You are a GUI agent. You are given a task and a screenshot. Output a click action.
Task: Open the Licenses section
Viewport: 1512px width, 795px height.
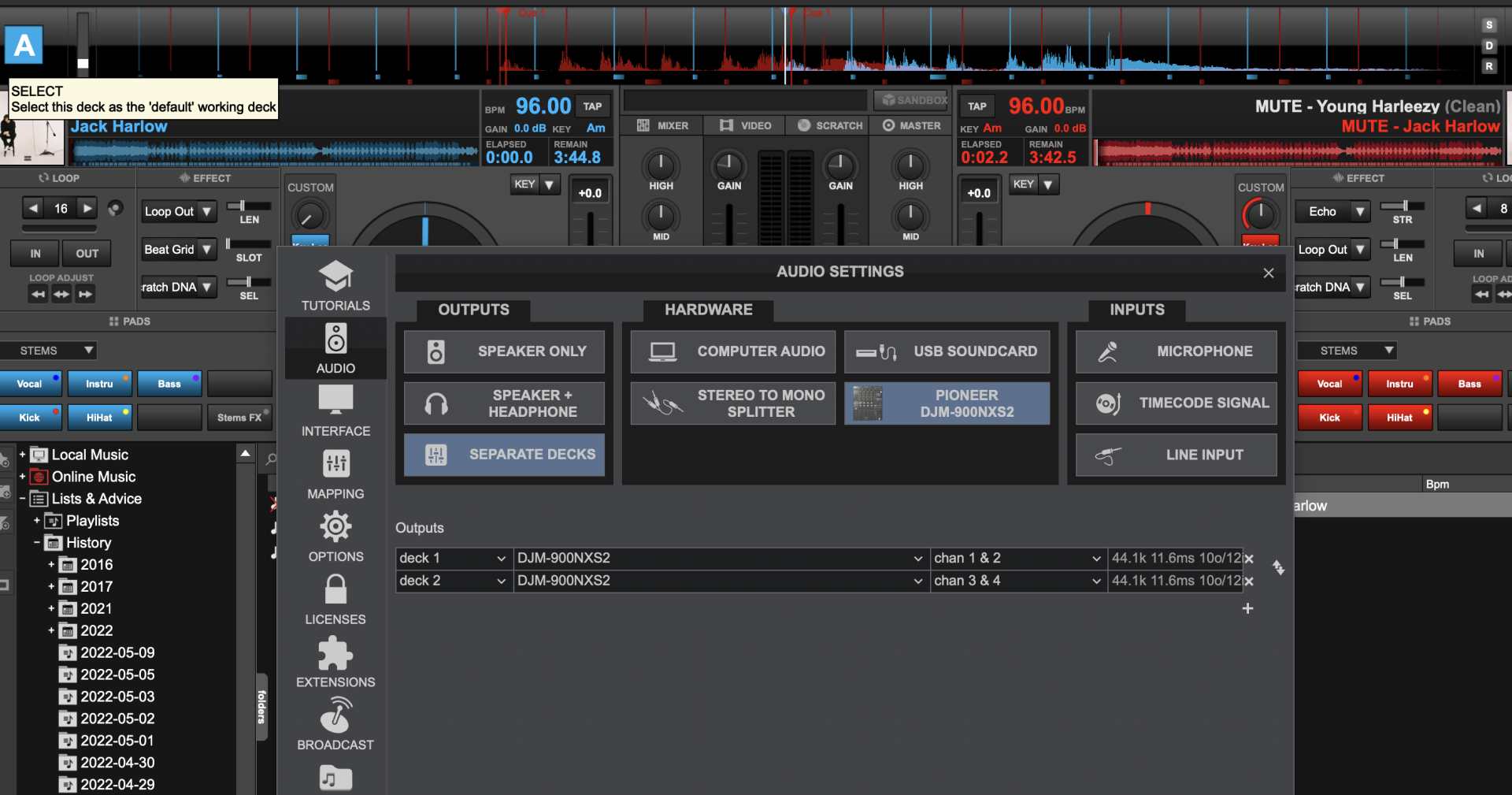click(x=335, y=597)
